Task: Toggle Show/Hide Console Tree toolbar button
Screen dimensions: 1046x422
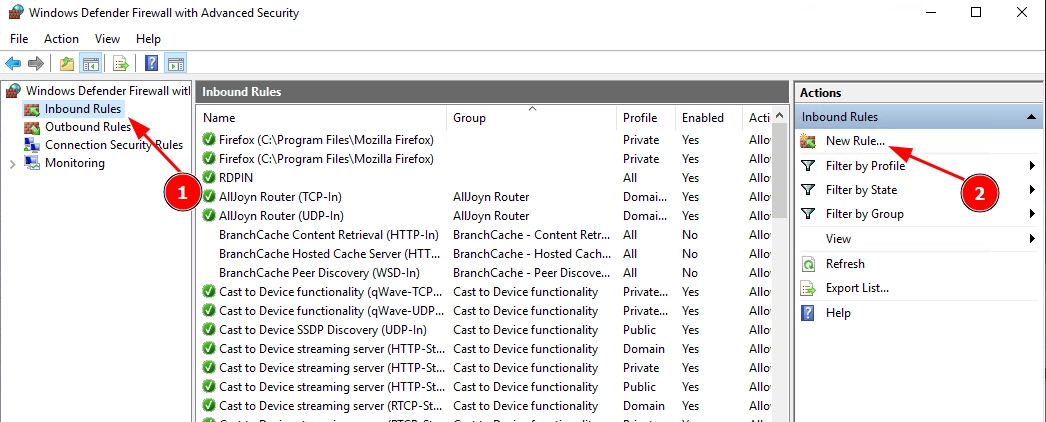Action: 91,64
